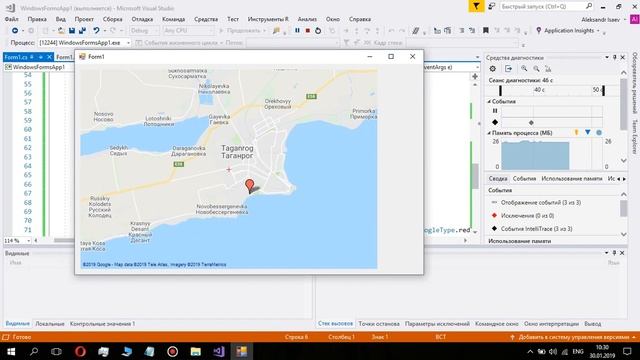Switch to Visual Studio taskbar icon

point(219,351)
